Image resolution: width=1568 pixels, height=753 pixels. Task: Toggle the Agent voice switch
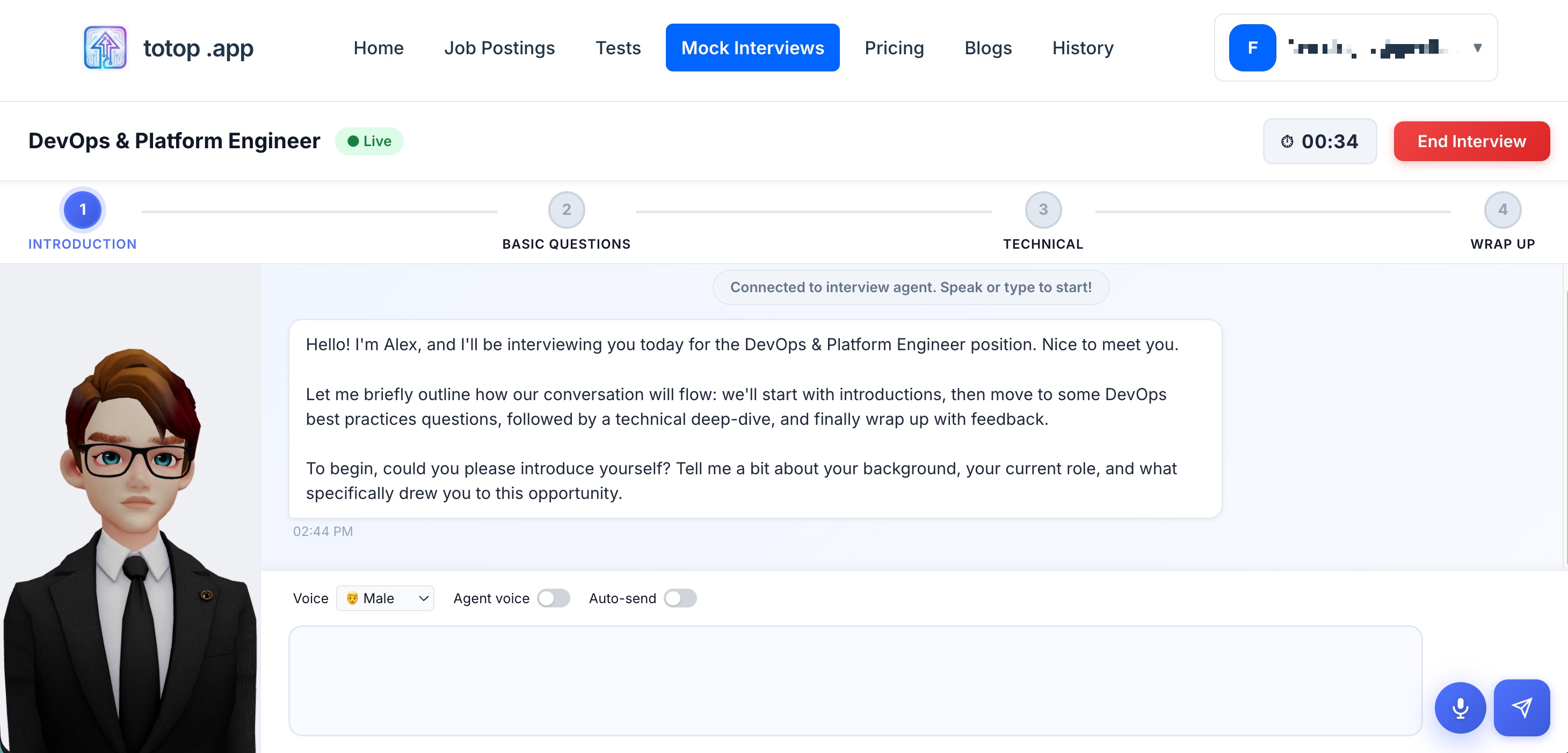[553, 598]
